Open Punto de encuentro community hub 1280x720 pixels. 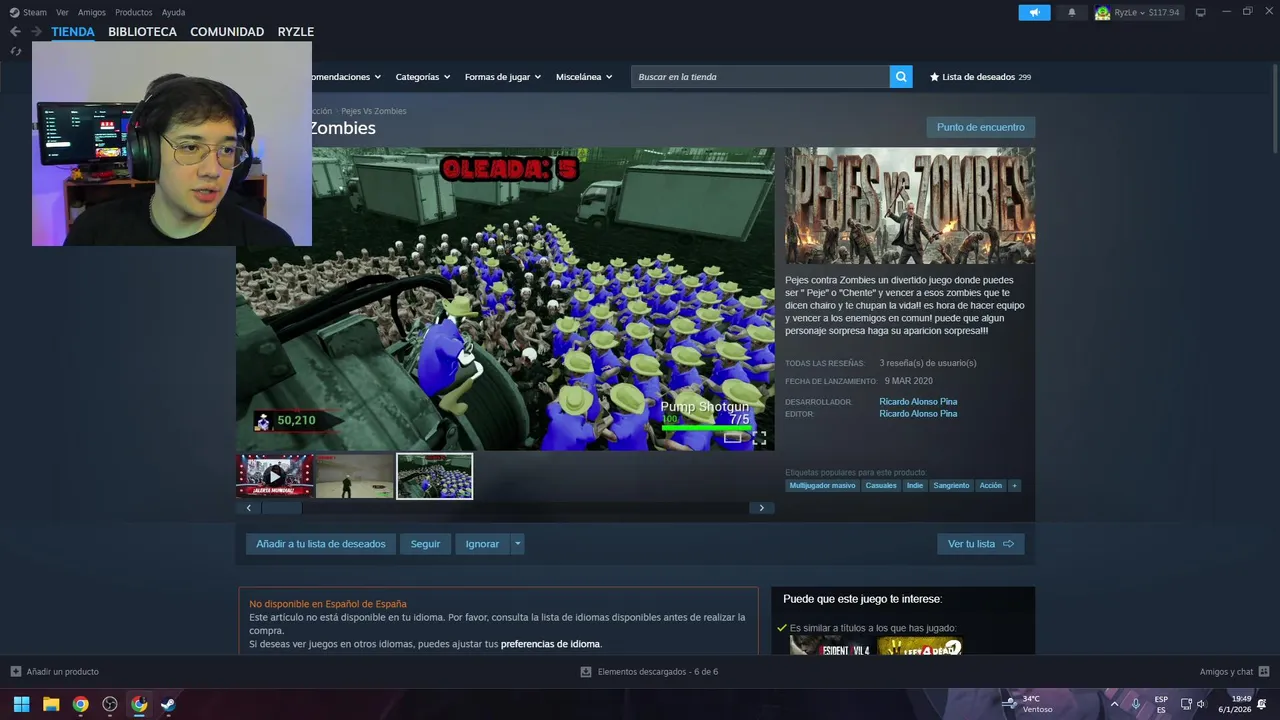pyautogui.click(x=980, y=127)
